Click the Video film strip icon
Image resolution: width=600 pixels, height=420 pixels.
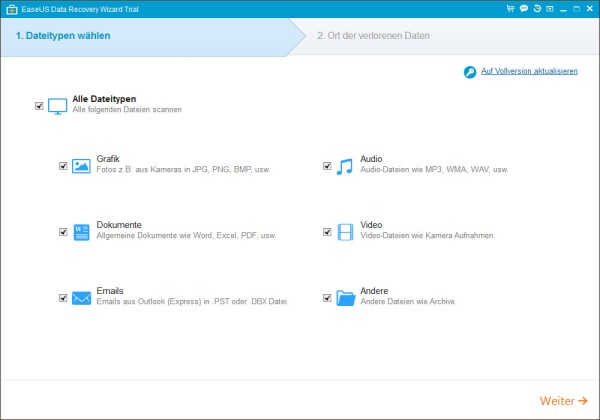coord(345,232)
